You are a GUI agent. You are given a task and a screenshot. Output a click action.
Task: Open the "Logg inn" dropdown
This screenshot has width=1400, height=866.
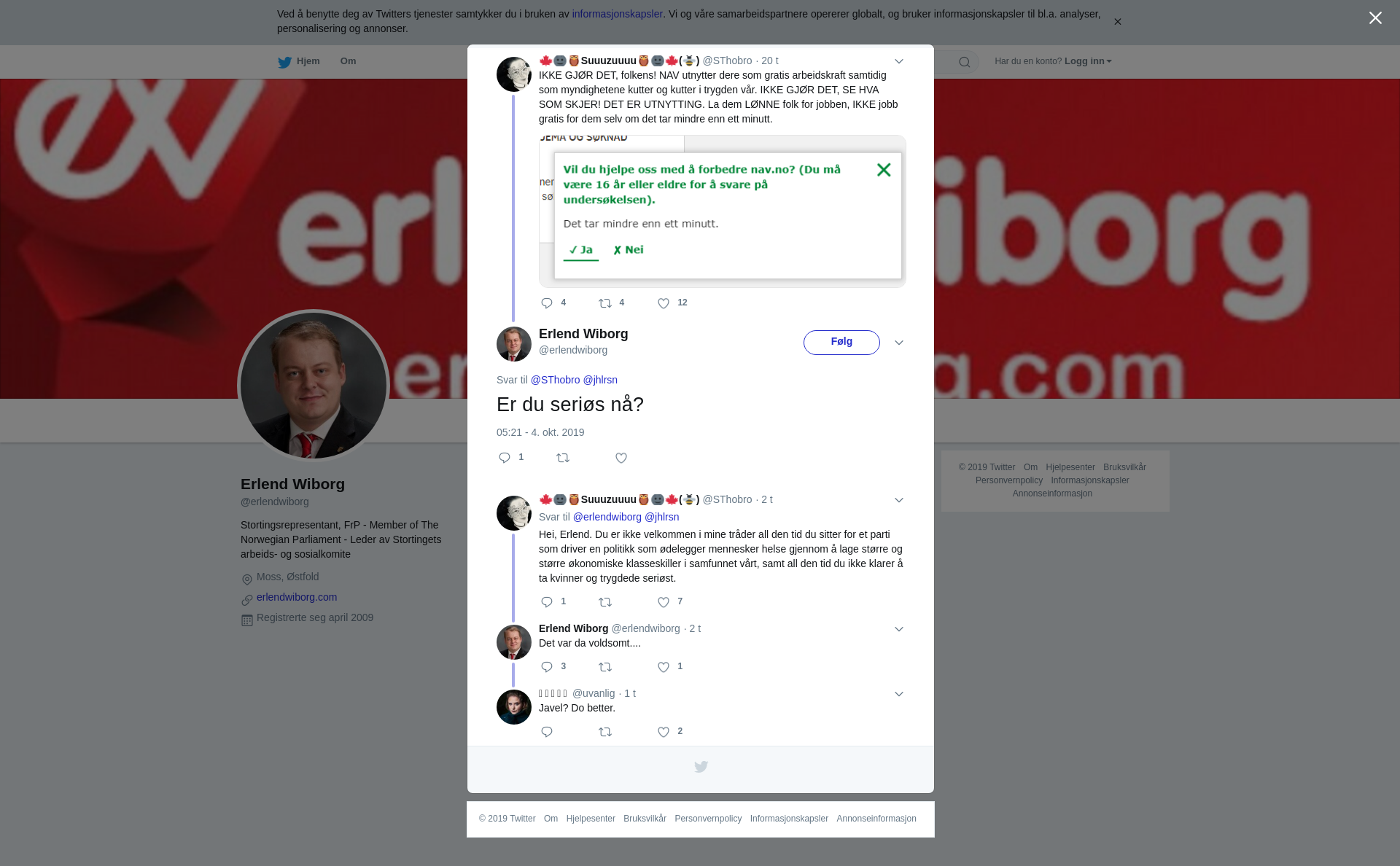tap(1088, 61)
